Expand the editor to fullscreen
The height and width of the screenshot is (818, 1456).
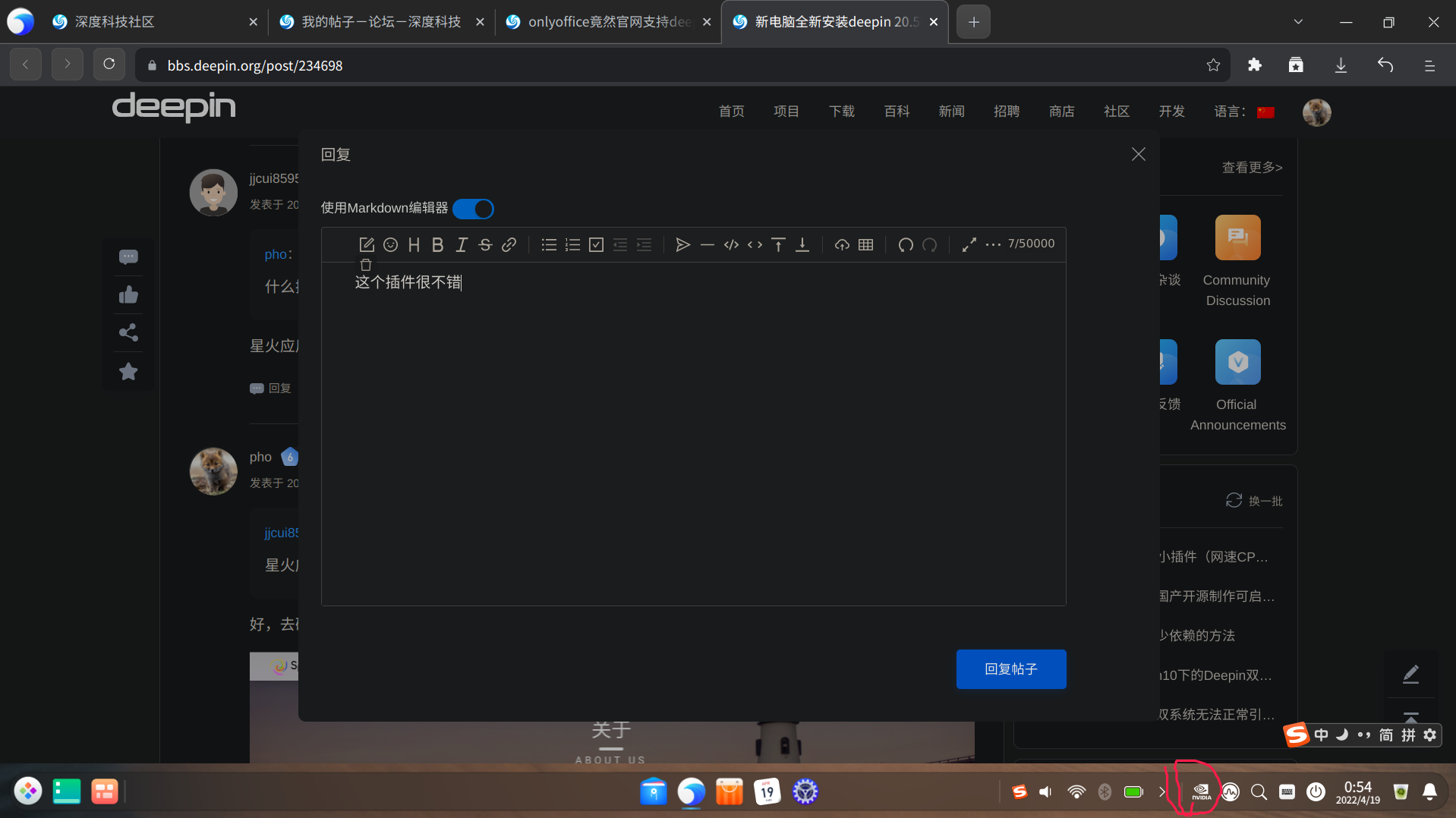(x=969, y=244)
